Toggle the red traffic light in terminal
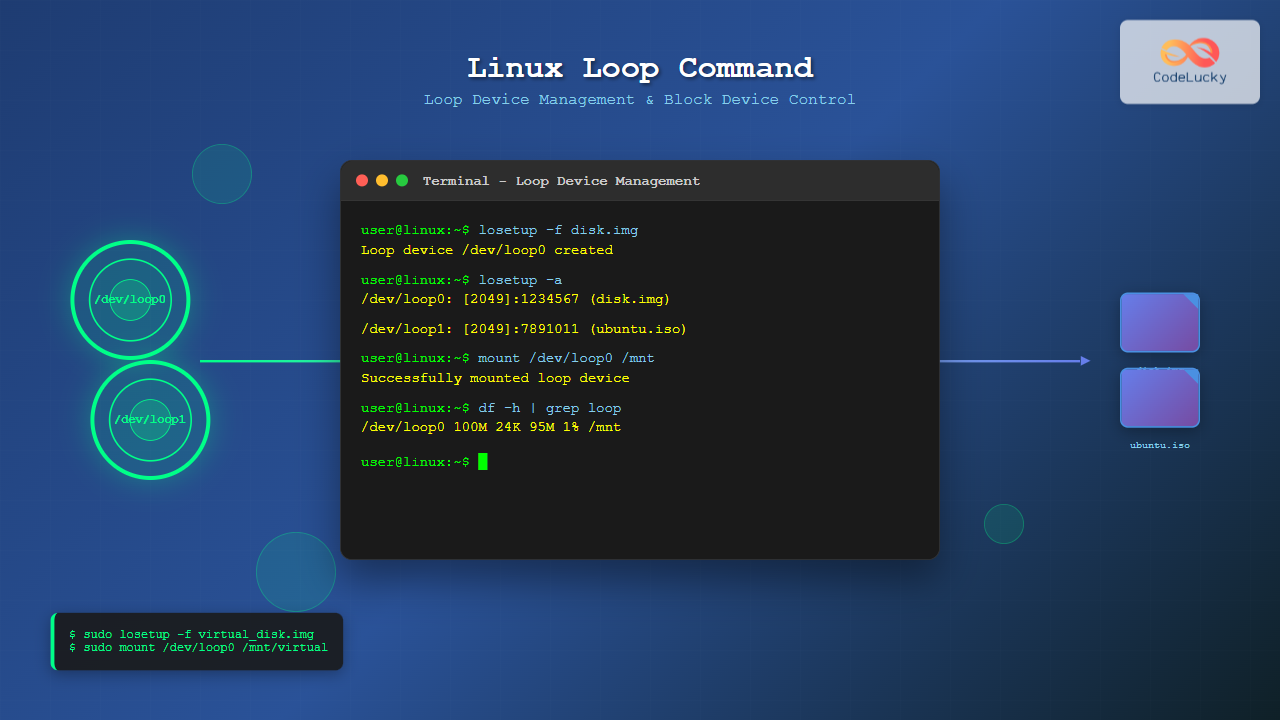The width and height of the screenshot is (1280, 720). [x=361, y=180]
